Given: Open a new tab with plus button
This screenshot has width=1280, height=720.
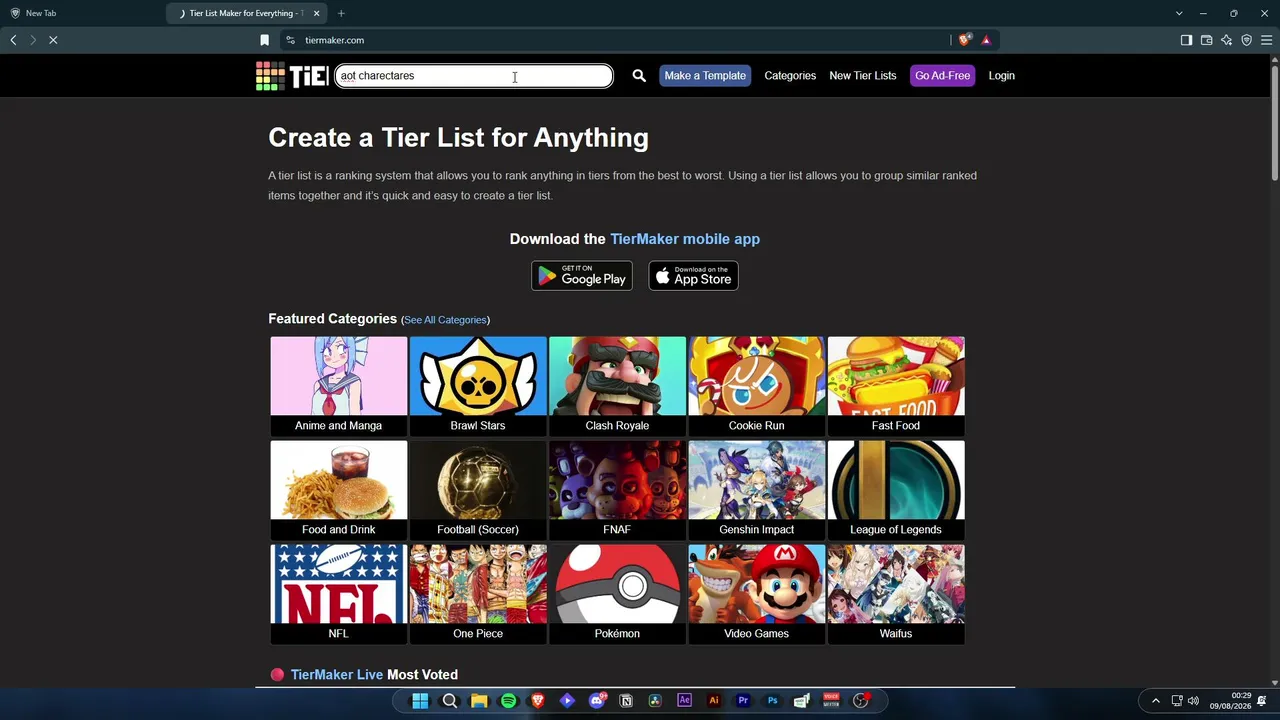Looking at the screenshot, I should [341, 13].
